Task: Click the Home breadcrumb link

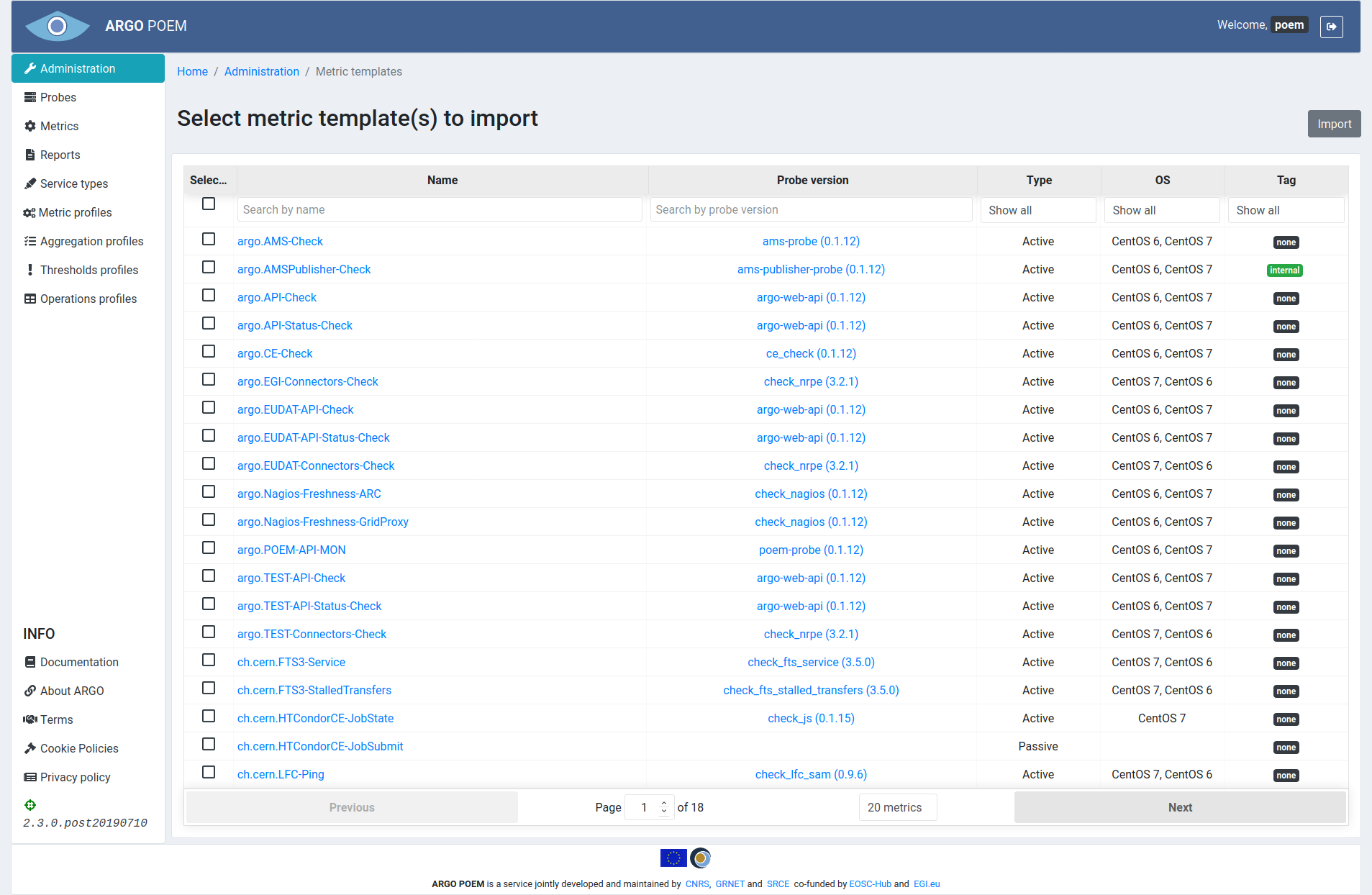Action: [x=192, y=71]
